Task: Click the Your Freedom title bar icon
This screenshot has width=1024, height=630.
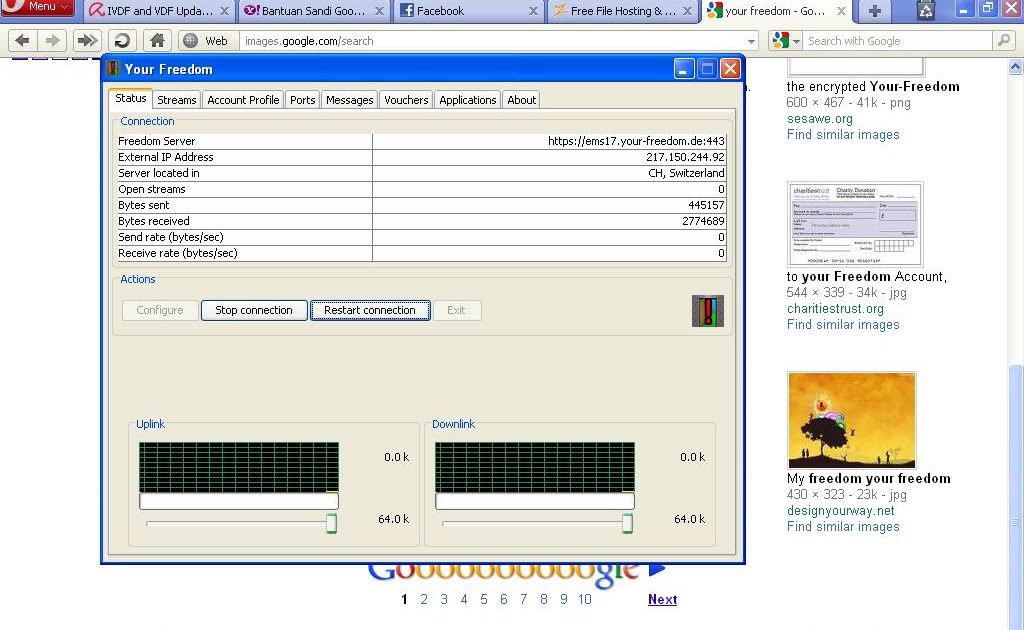Action: coord(113,69)
